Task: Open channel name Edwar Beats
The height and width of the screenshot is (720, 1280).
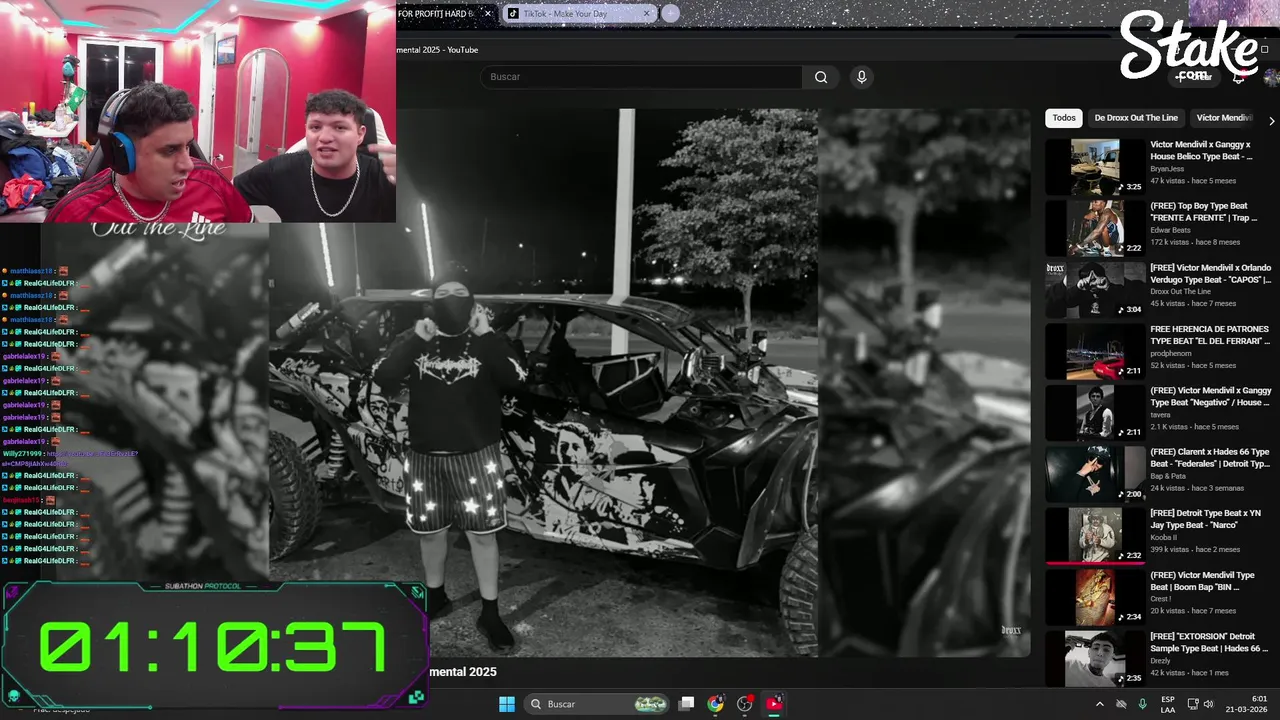Action: coord(1170,230)
